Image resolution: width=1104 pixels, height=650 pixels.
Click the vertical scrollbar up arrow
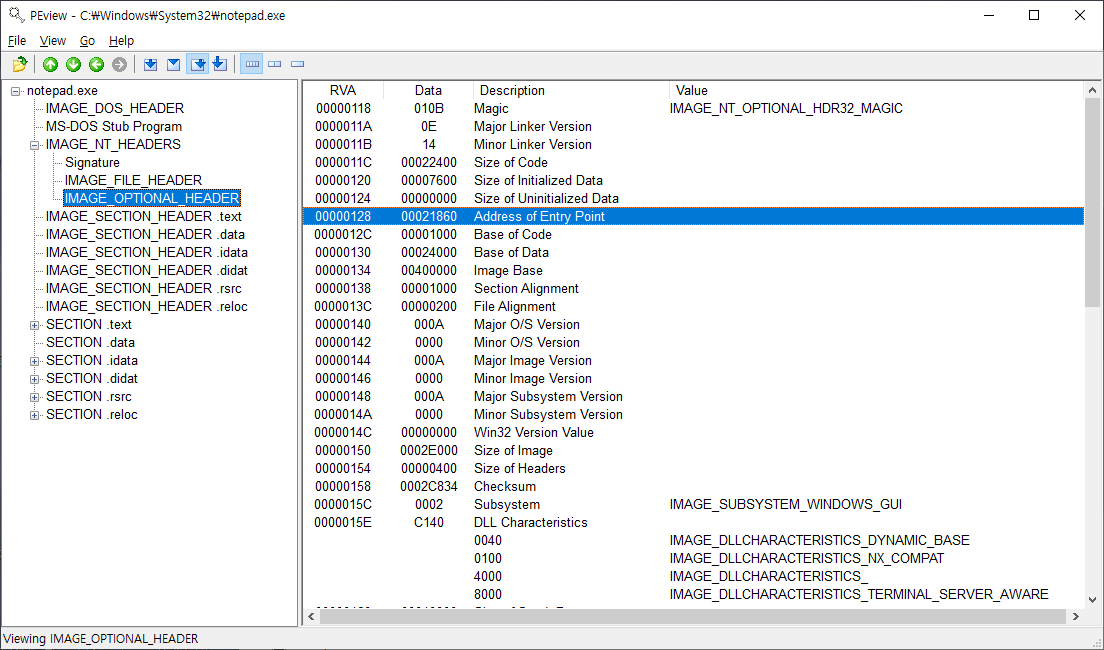tap(1092, 90)
